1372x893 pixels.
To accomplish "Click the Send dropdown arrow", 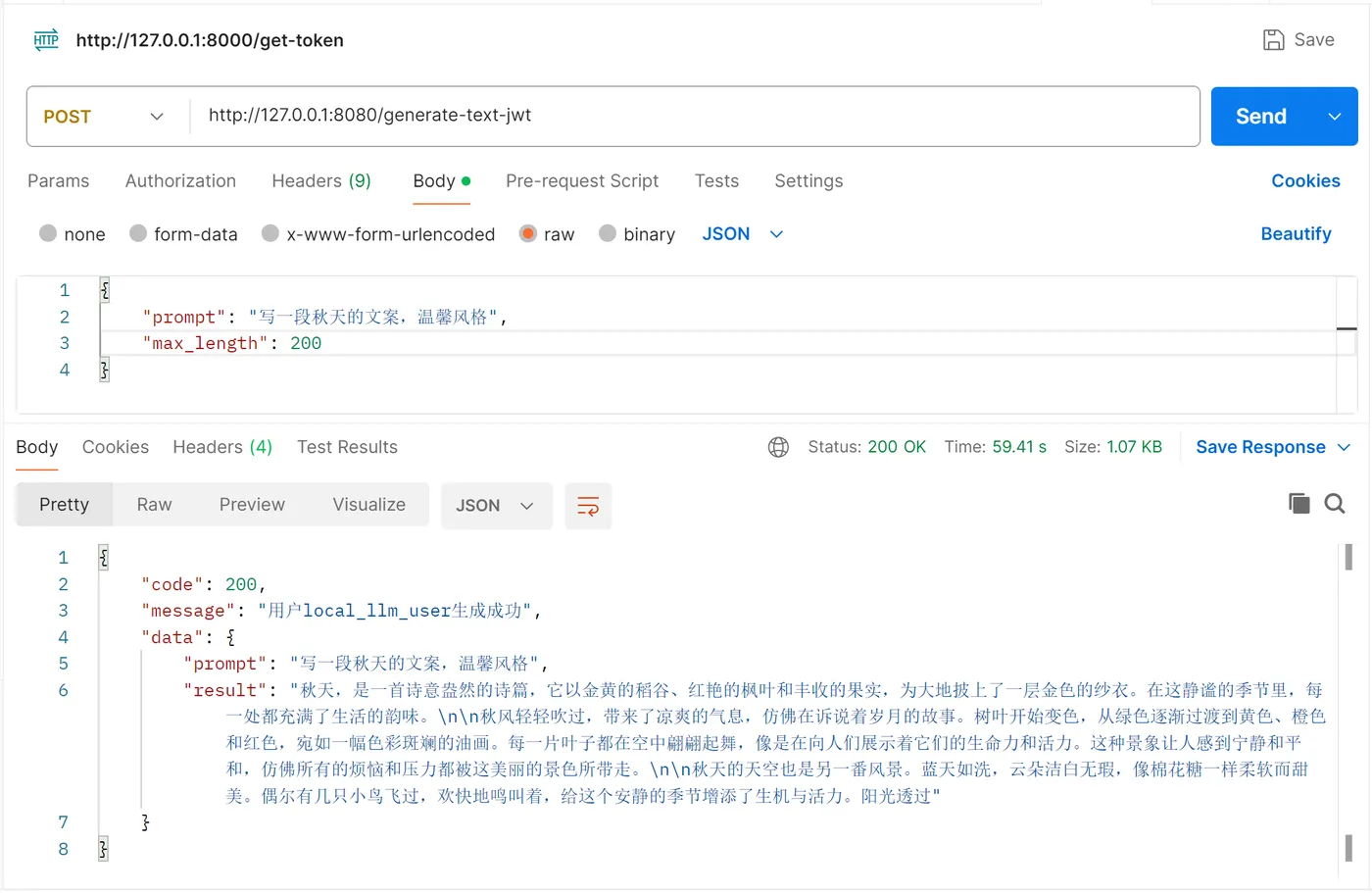I will (x=1334, y=116).
